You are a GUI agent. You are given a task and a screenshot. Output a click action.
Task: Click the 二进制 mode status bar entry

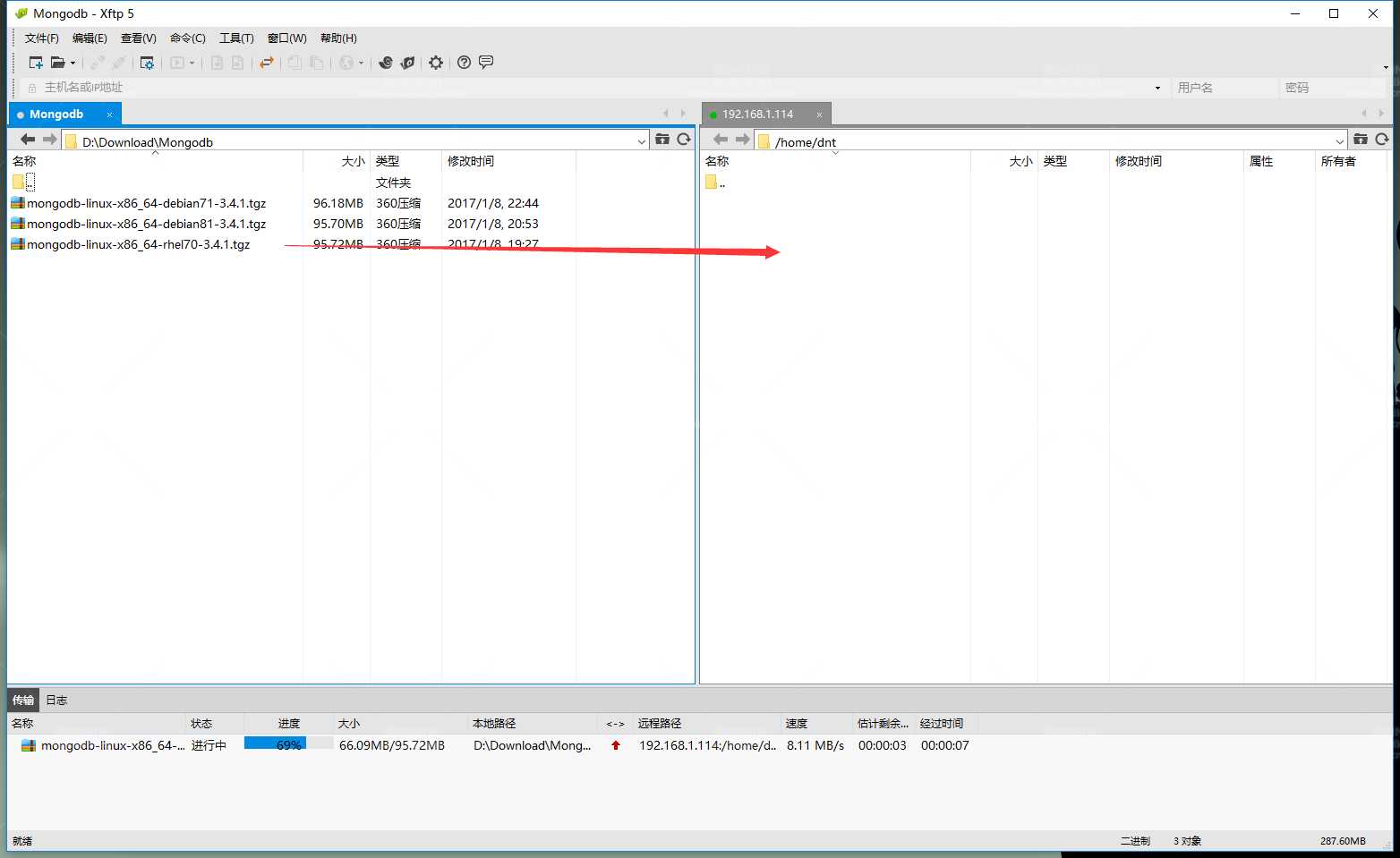(x=1135, y=841)
